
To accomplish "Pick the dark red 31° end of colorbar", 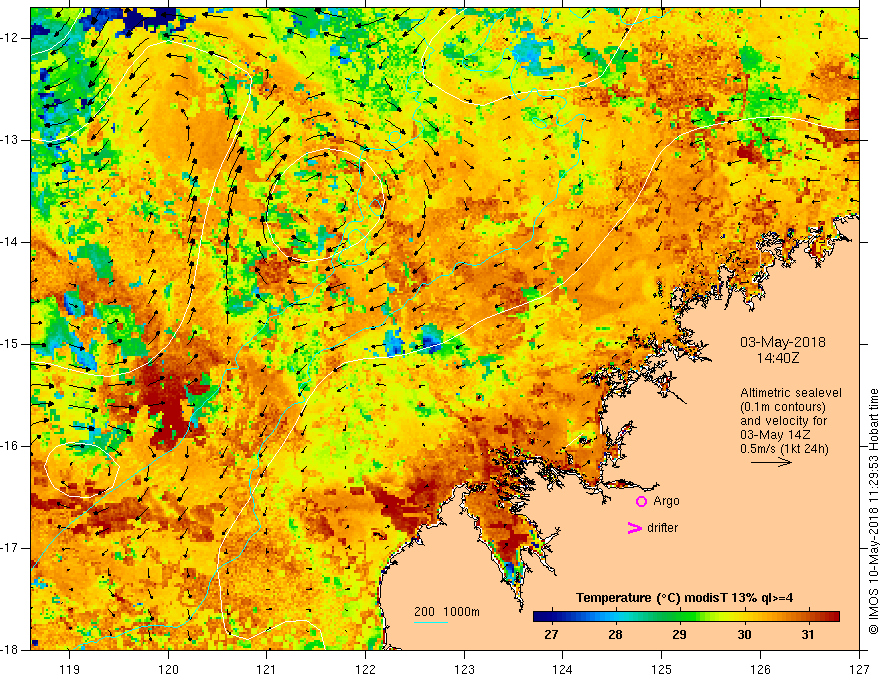I will click(x=831, y=617).
